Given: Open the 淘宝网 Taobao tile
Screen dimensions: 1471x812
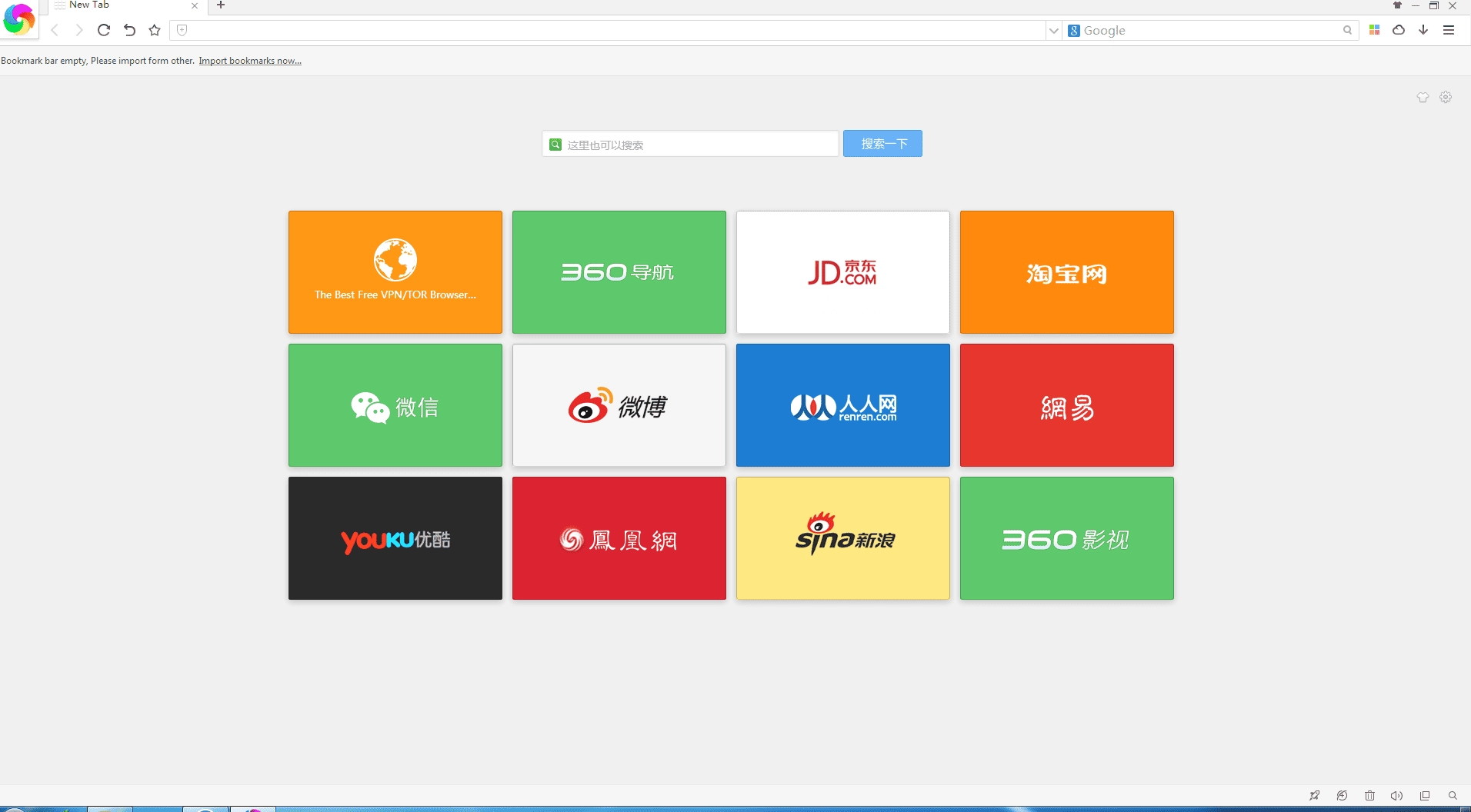Looking at the screenshot, I should pos(1067,272).
